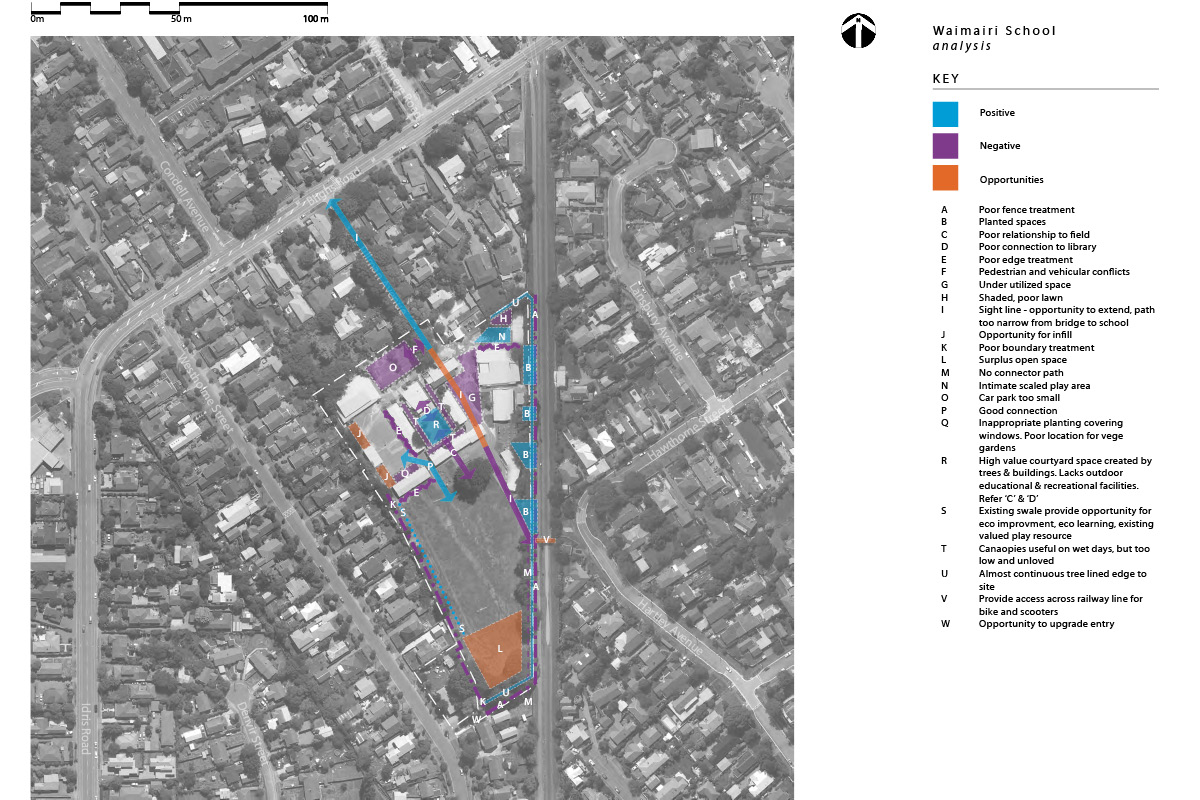The image size is (1200, 800).
Task: Click legend entry starting 'Existing swale provide'
Action: 1066,524
